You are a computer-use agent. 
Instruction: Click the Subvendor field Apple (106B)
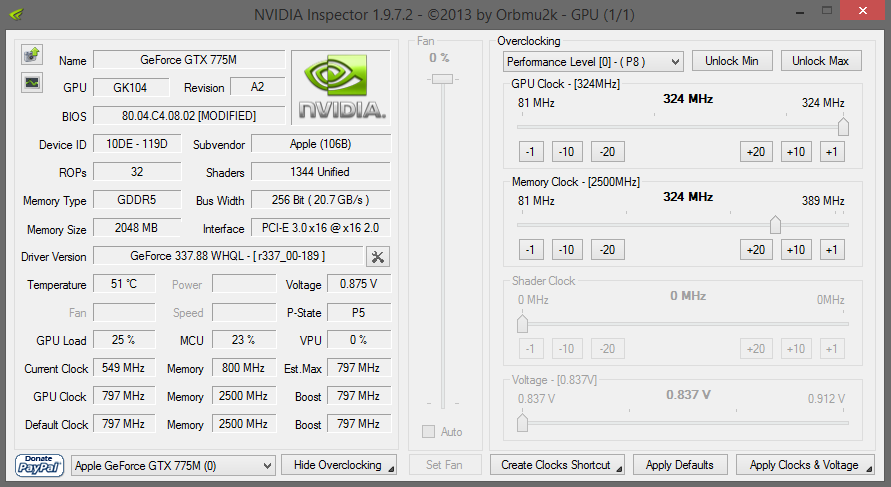320,144
